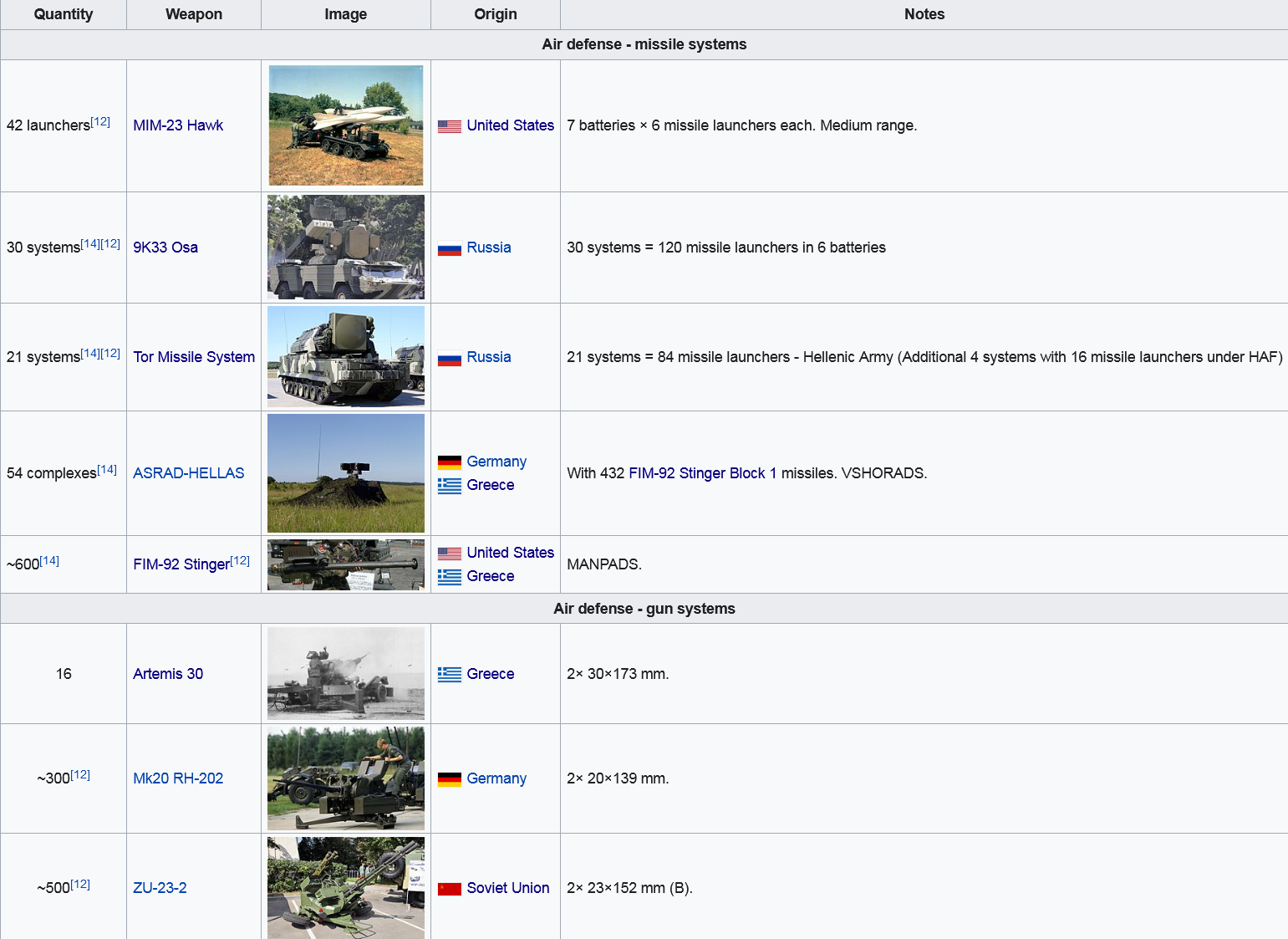Open citation [12] beside 42 launchers

(x=100, y=121)
